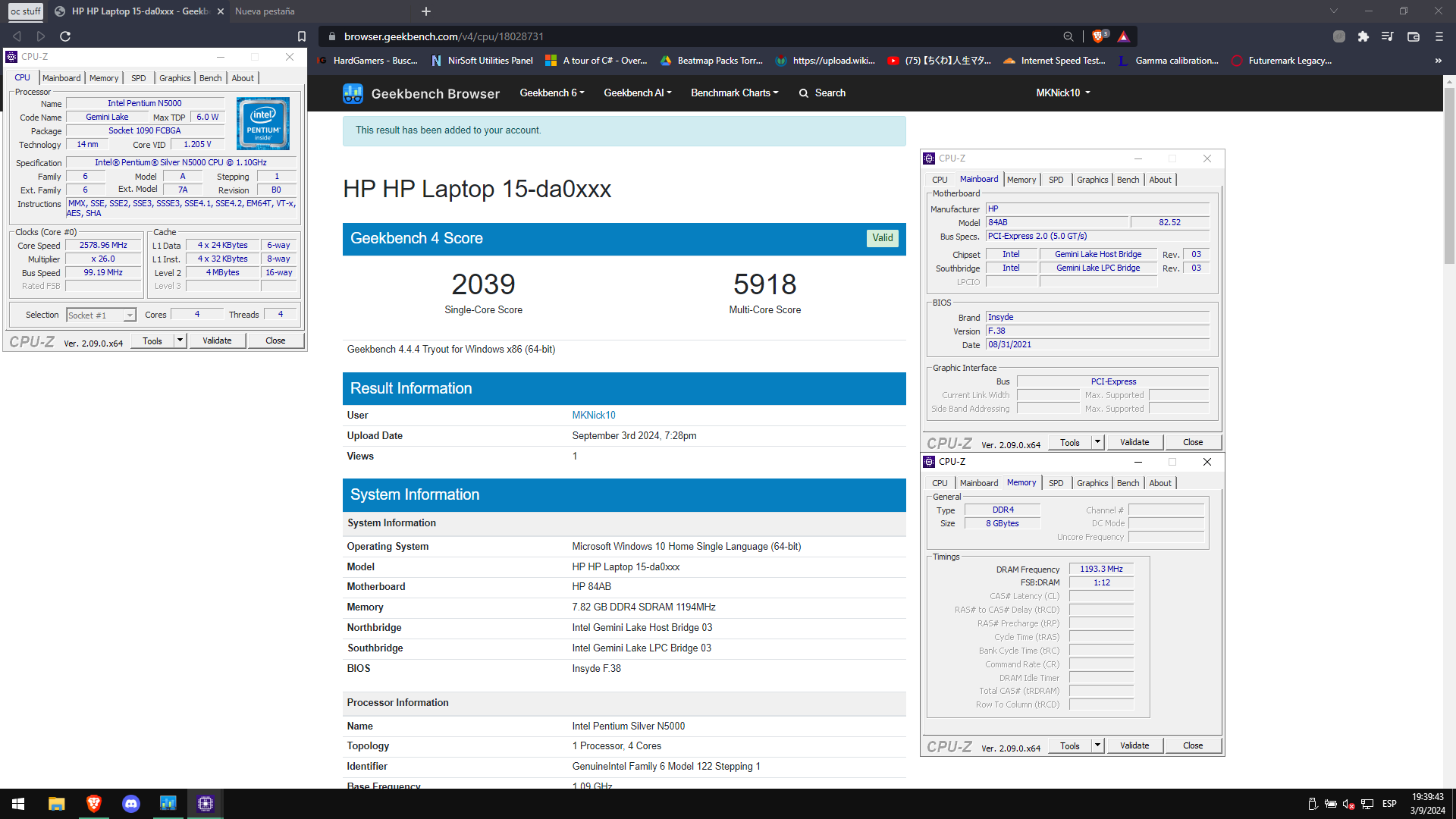Open the Brave Shields lion icon

[1098, 36]
